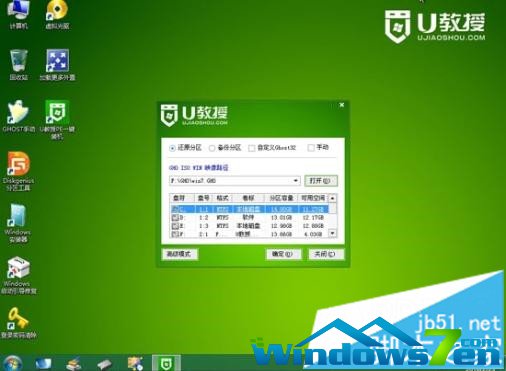Click the partition list scroll-up arrow

[x=332, y=198]
